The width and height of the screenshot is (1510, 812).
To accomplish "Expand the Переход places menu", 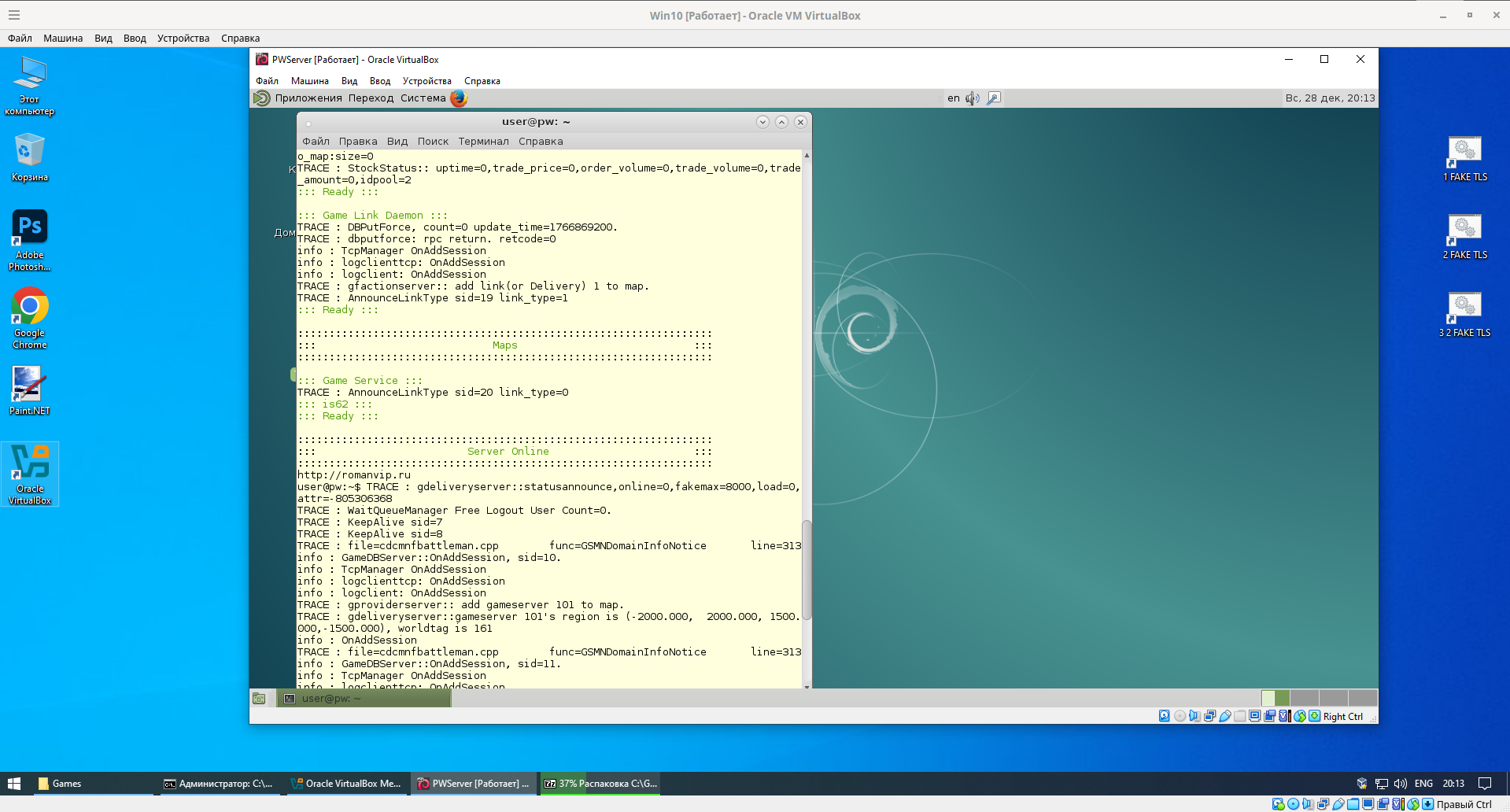I will coord(371,98).
